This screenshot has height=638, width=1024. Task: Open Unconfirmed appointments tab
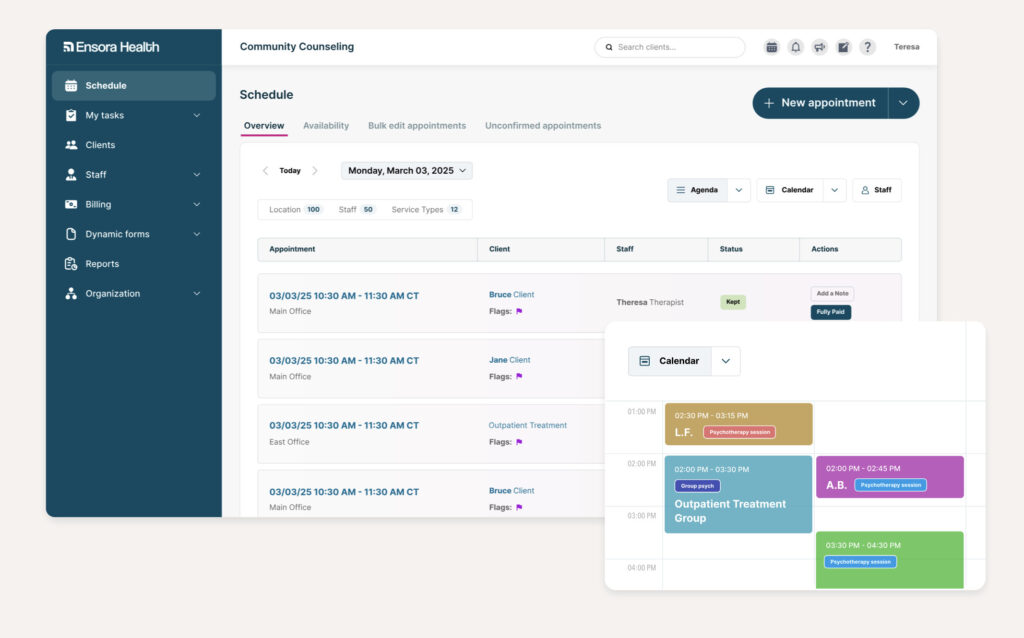click(543, 125)
